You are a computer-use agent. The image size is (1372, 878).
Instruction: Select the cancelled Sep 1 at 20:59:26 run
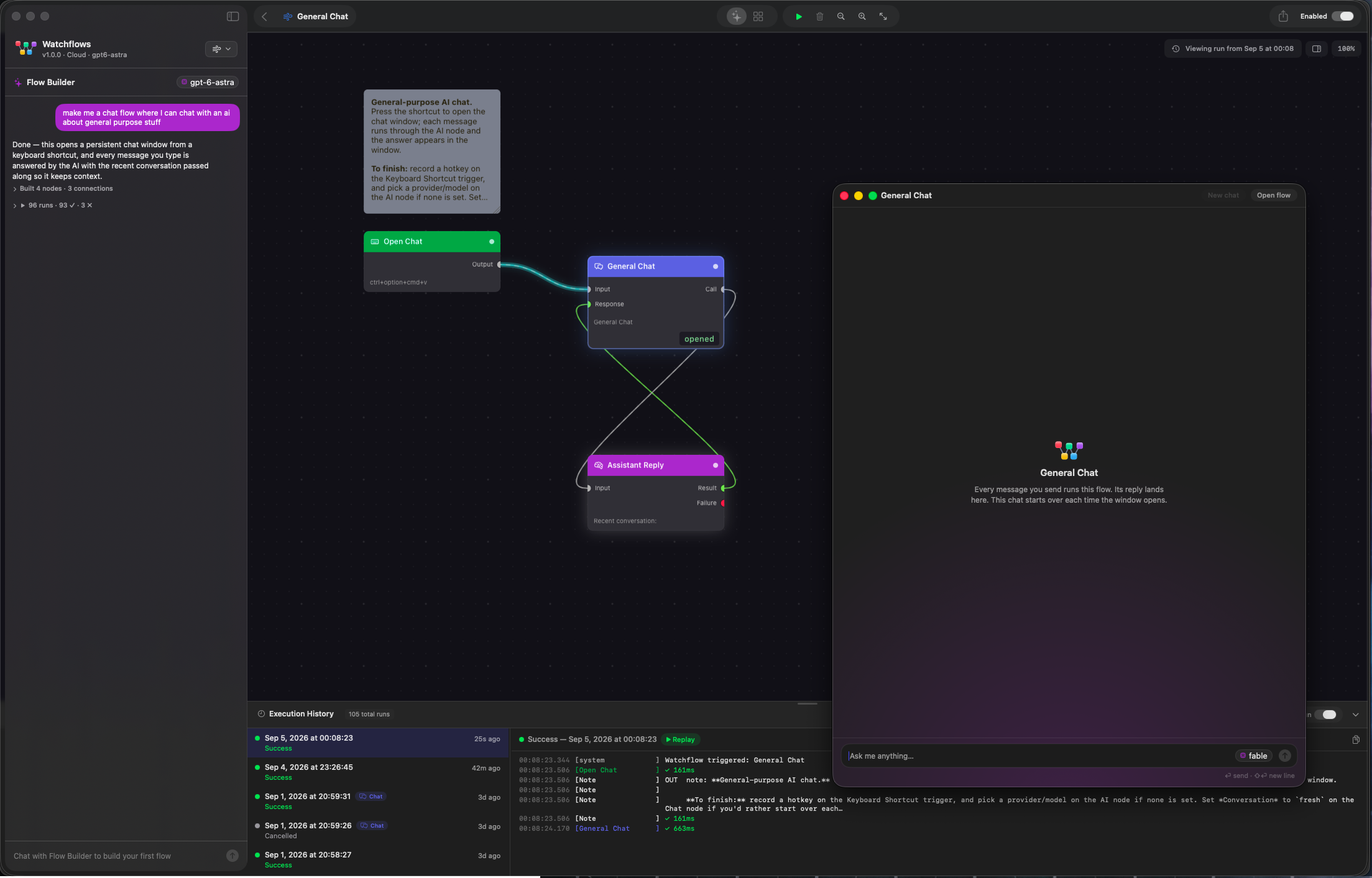click(379, 830)
